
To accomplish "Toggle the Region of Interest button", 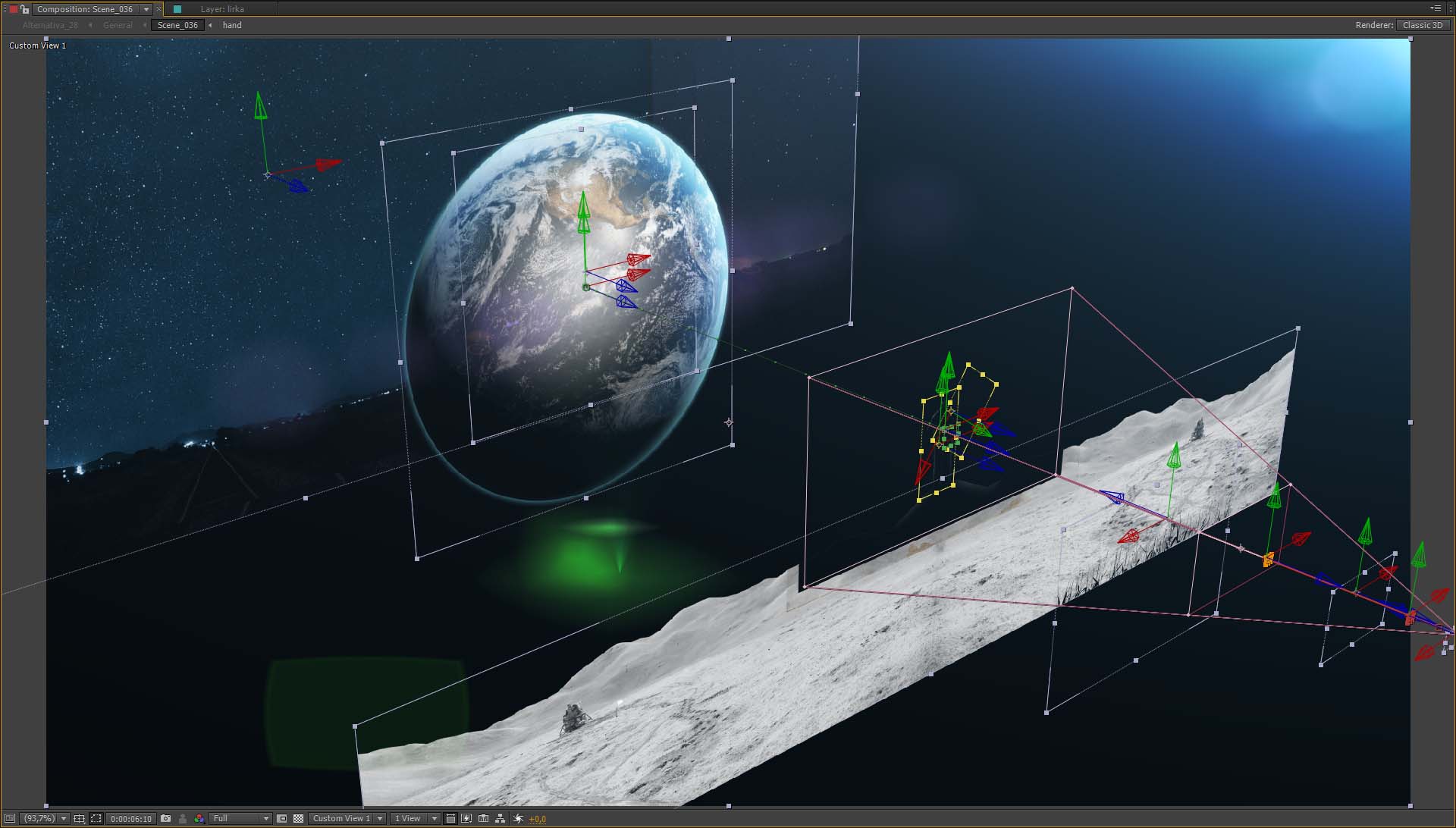I will coord(282,818).
